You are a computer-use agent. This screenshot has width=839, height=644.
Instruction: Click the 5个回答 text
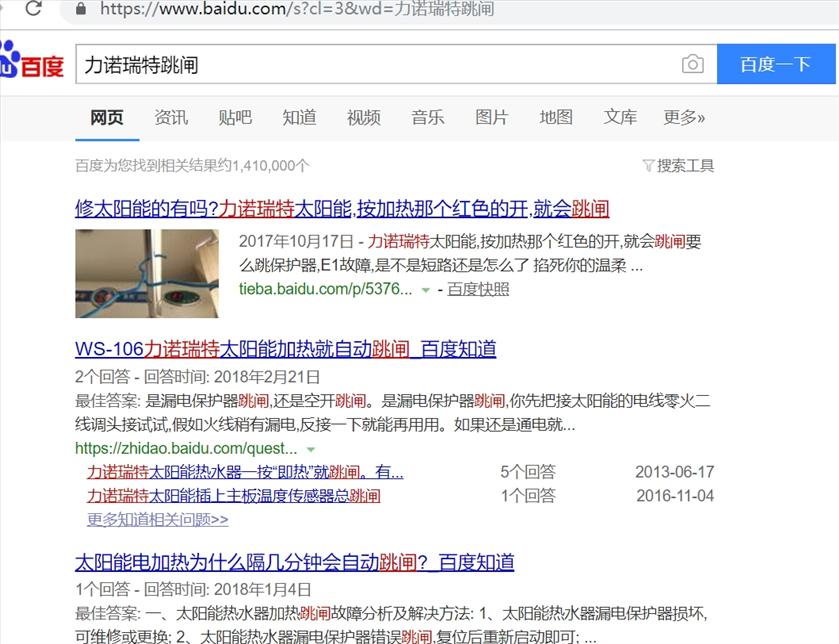tap(528, 472)
